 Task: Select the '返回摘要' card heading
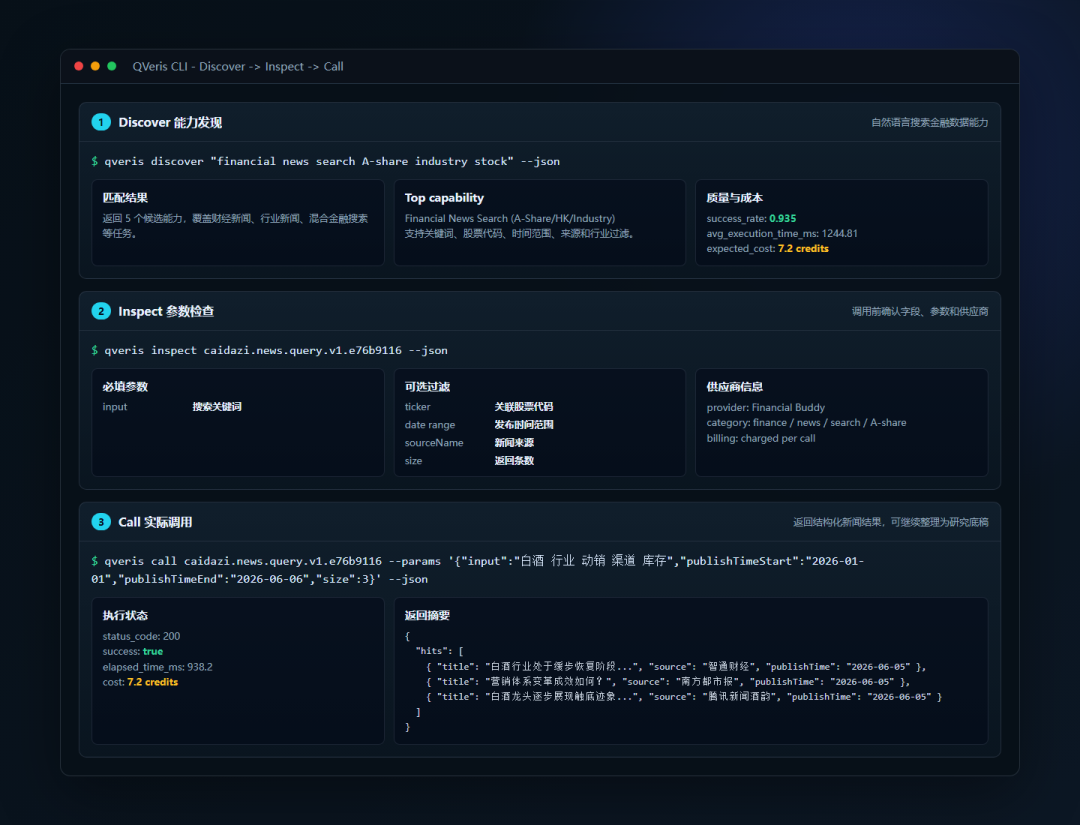(x=427, y=615)
